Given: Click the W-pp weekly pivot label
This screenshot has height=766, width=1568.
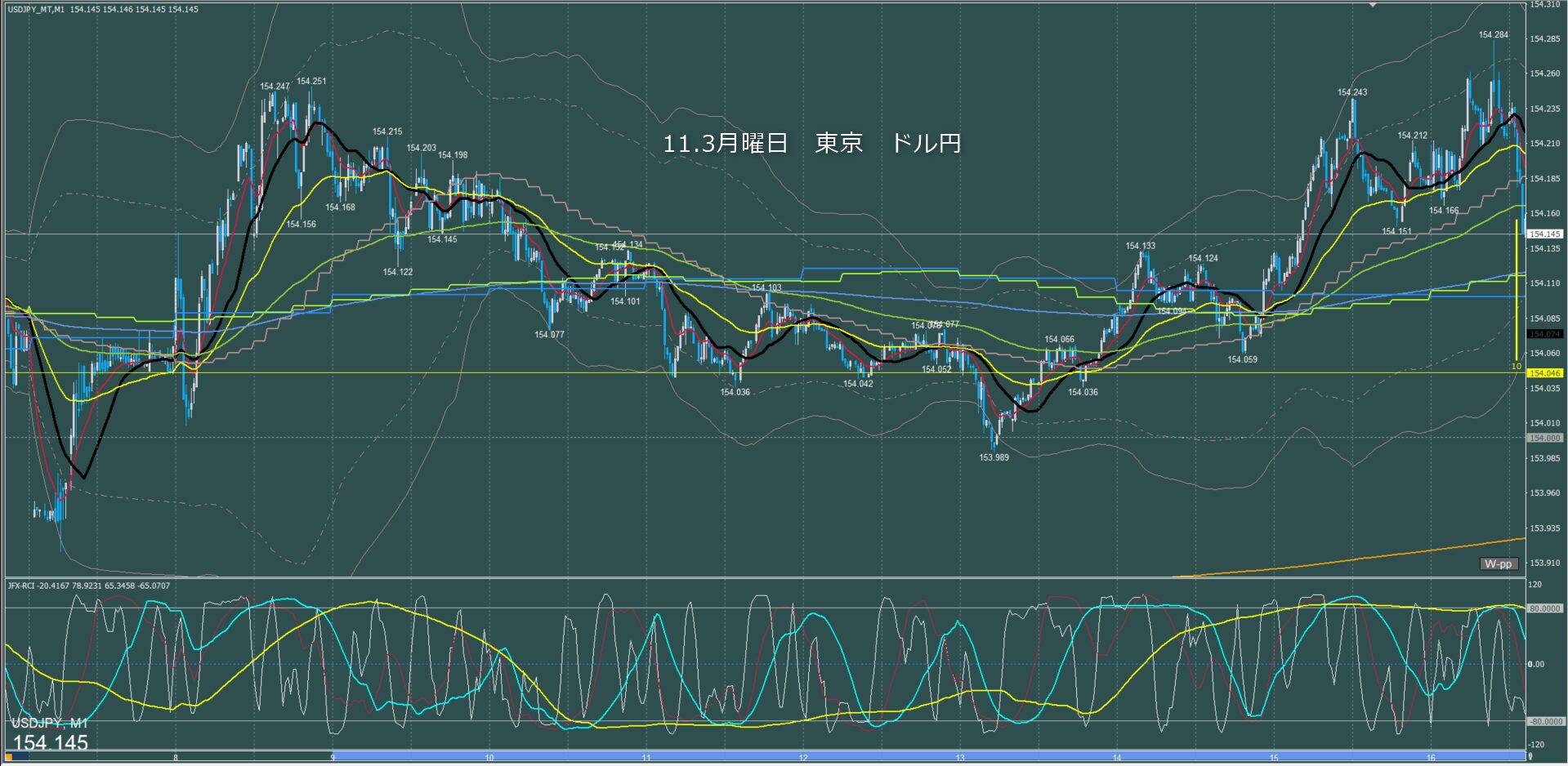Looking at the screenshot, I should 1499,563.
